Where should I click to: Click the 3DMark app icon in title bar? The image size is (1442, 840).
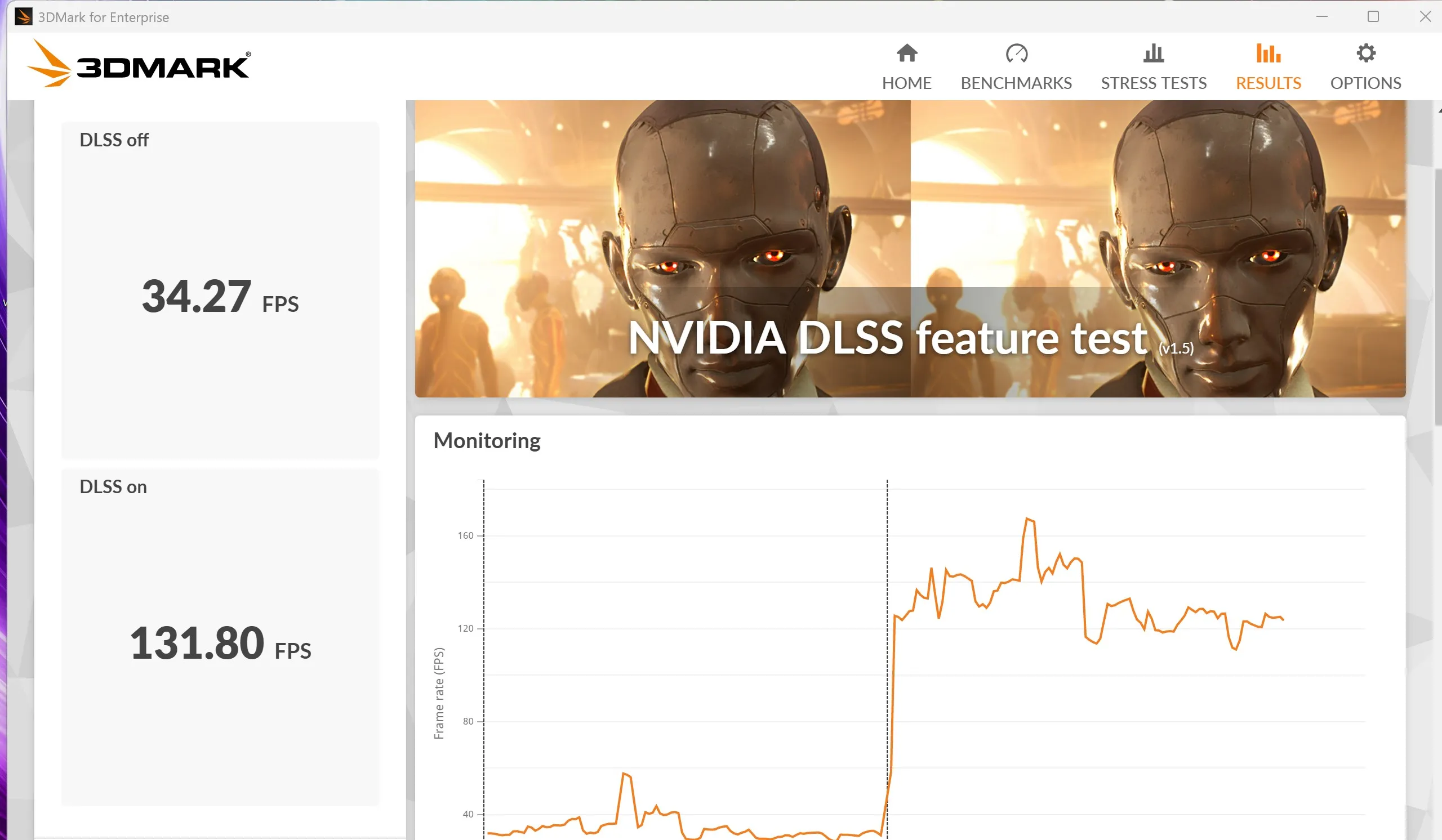tap(23, 16)
